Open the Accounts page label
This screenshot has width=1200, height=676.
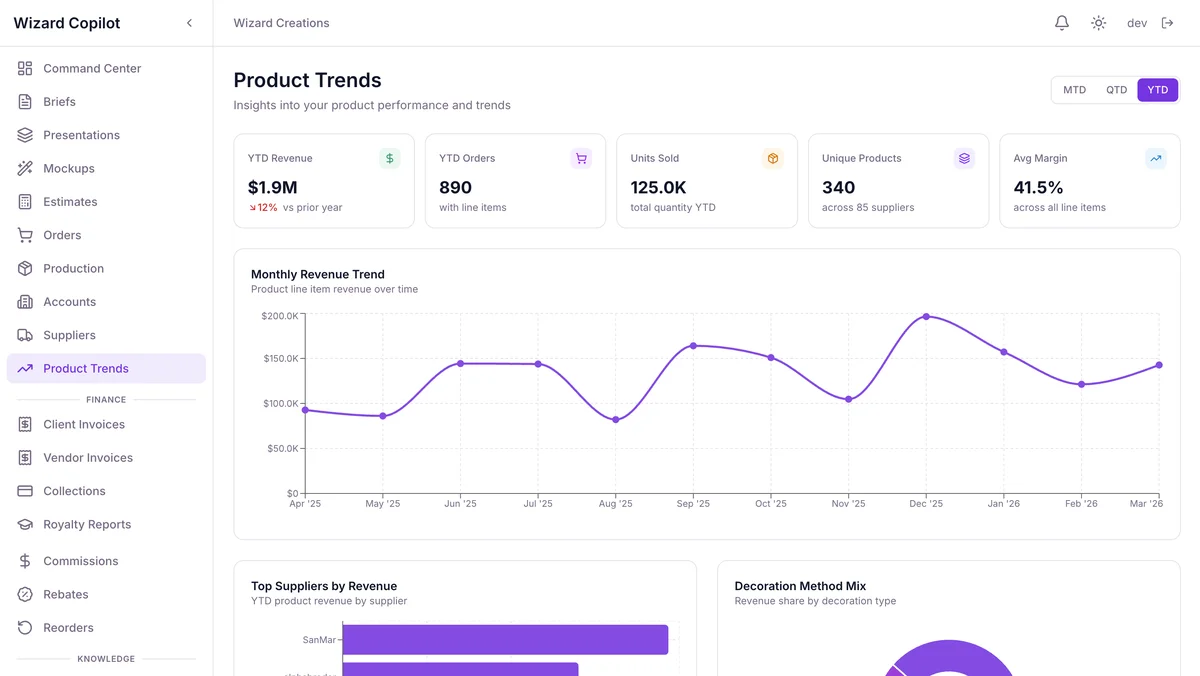(69, 302)
